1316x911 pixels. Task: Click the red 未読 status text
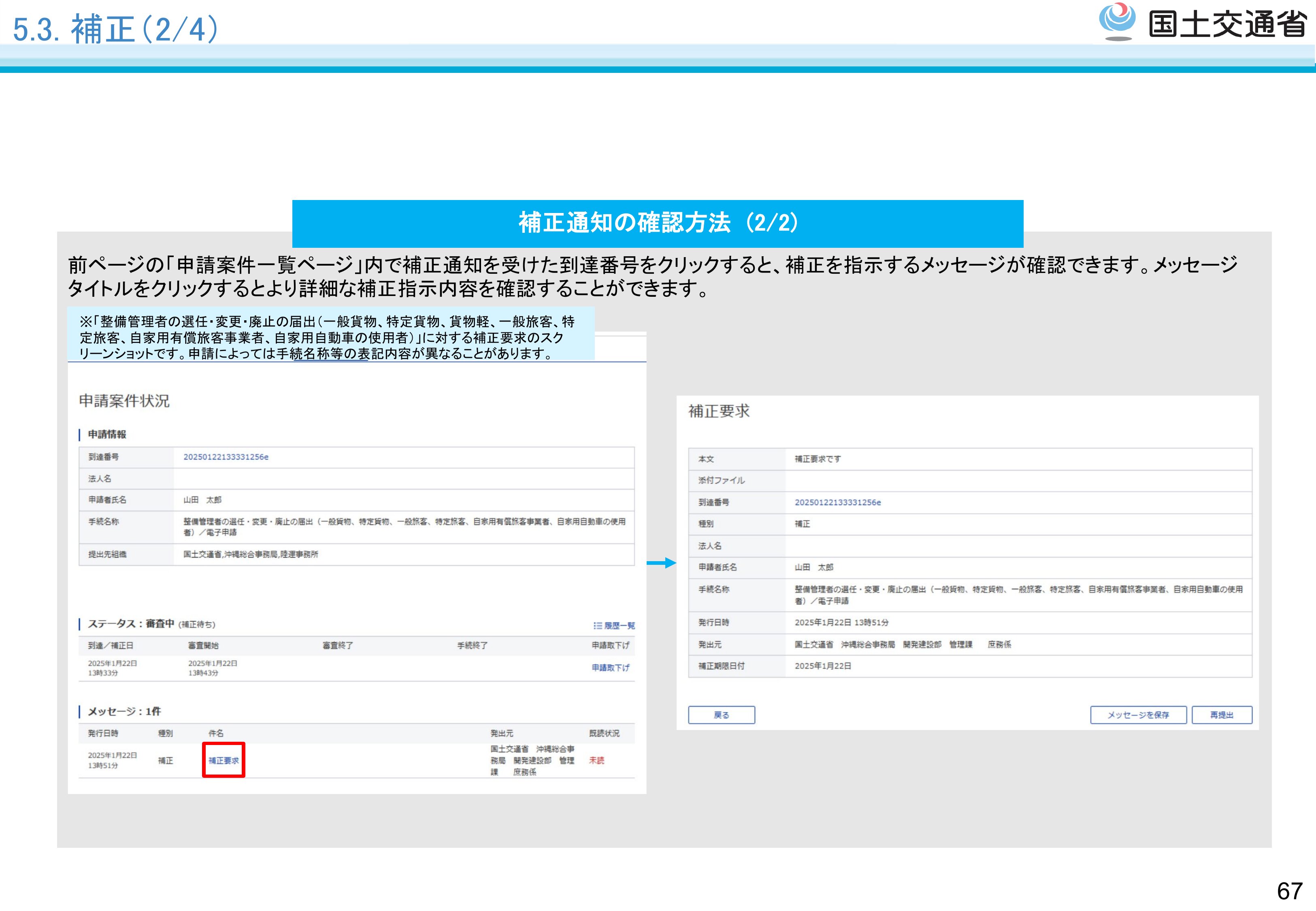point(596,760)
